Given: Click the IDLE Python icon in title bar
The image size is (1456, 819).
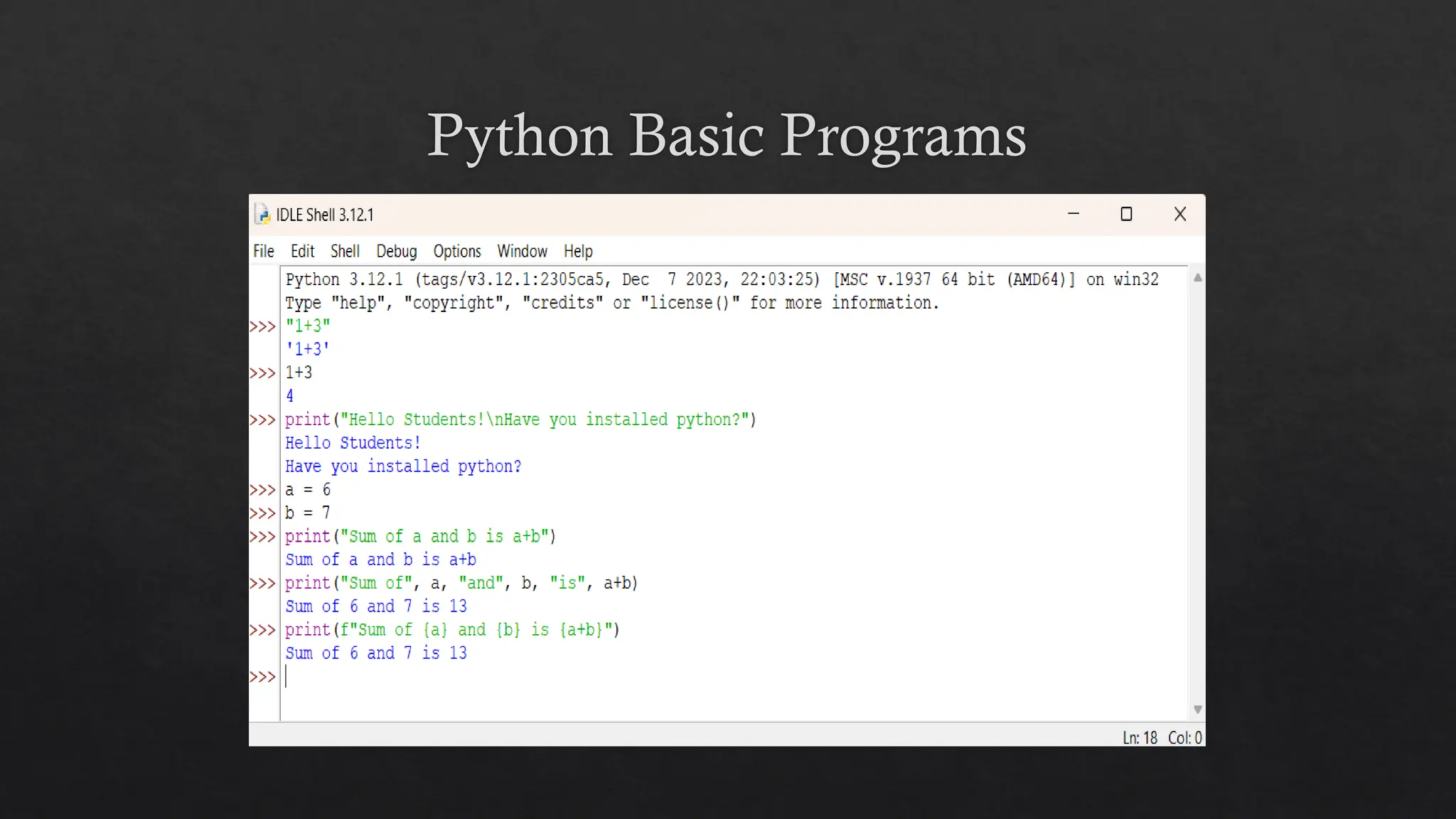Looking at the screenshot, I should click(x=262, y=215).
